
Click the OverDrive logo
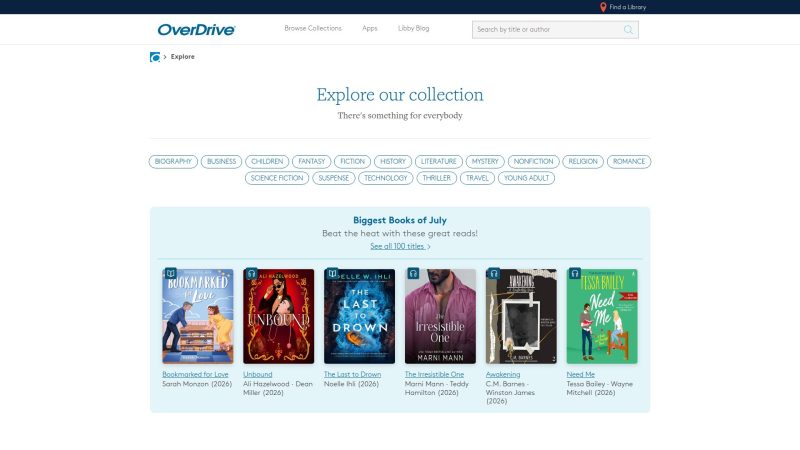click(x=196, y=30)
